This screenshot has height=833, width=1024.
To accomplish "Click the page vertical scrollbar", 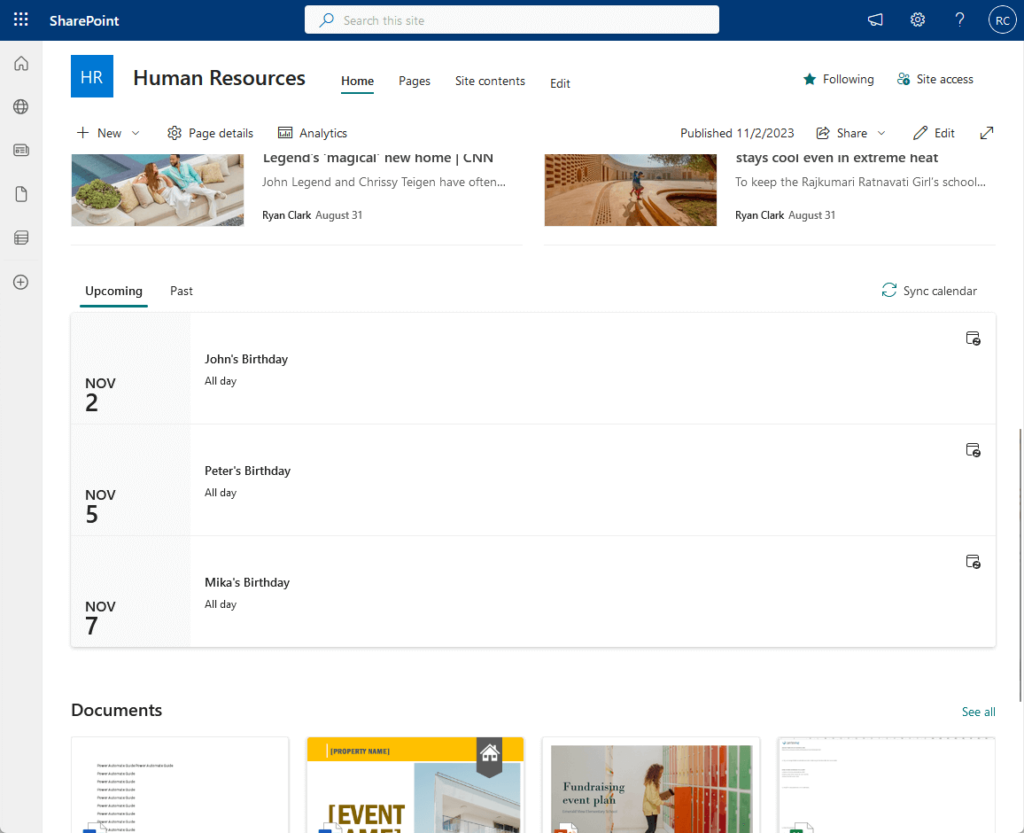I will 1021,565.
